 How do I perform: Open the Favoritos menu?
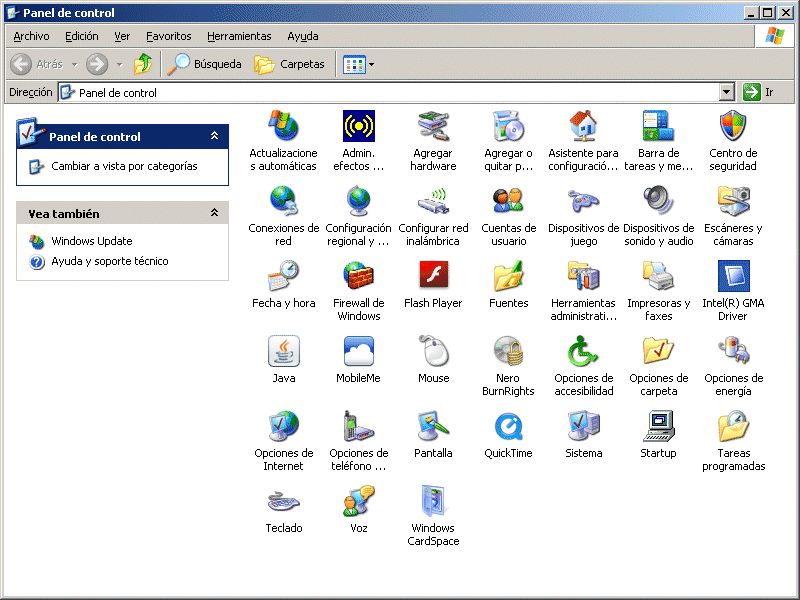click(x=168, y=36)
